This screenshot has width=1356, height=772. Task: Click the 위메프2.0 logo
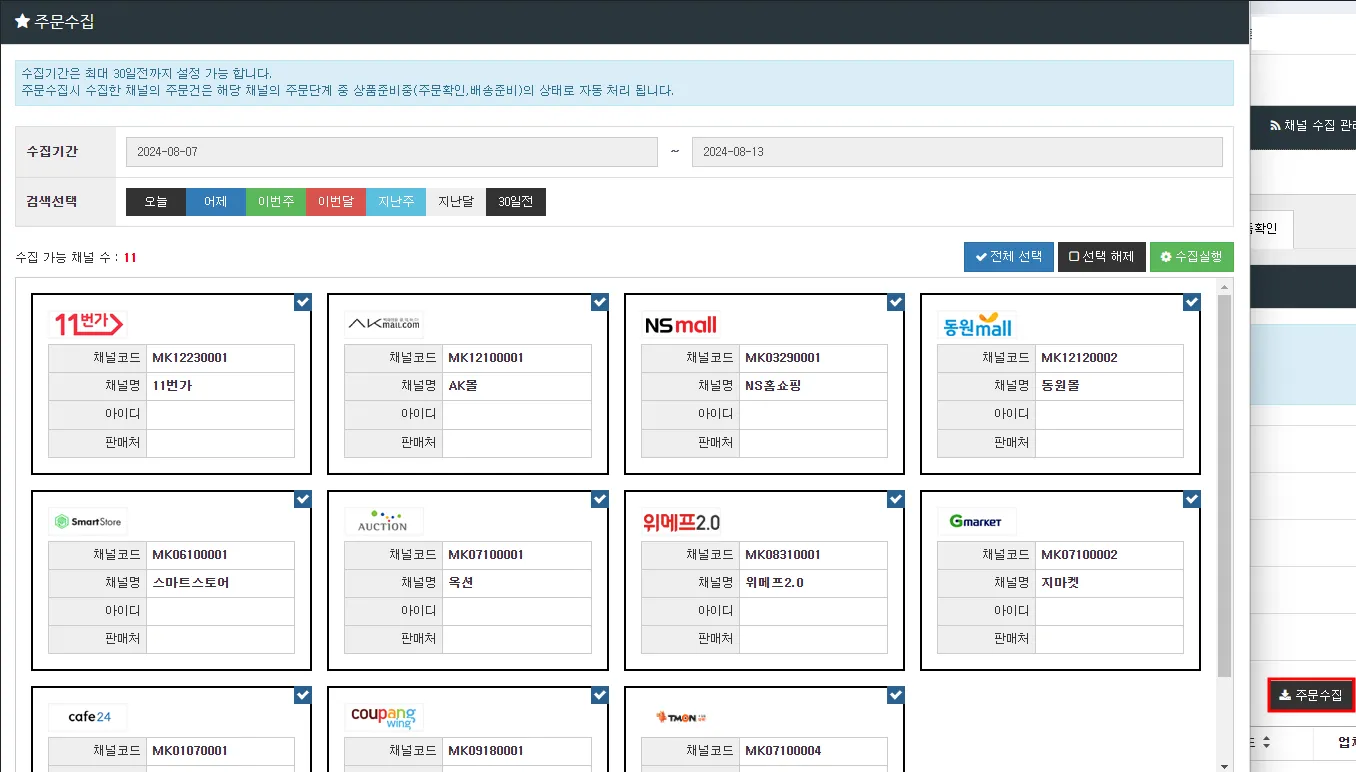tap(681, 521)
